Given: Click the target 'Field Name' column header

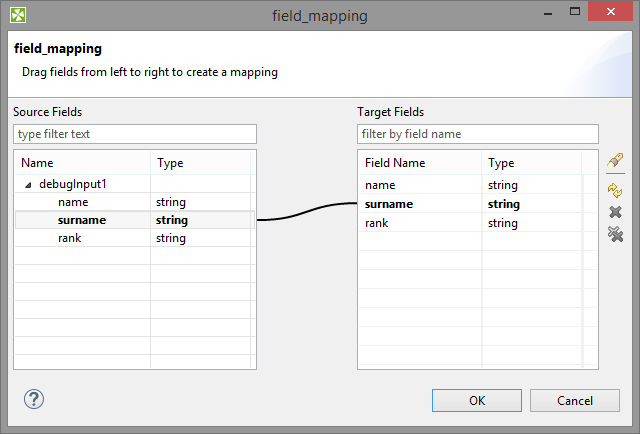Looking at the screenshot, I should click(x=419, y=163).
